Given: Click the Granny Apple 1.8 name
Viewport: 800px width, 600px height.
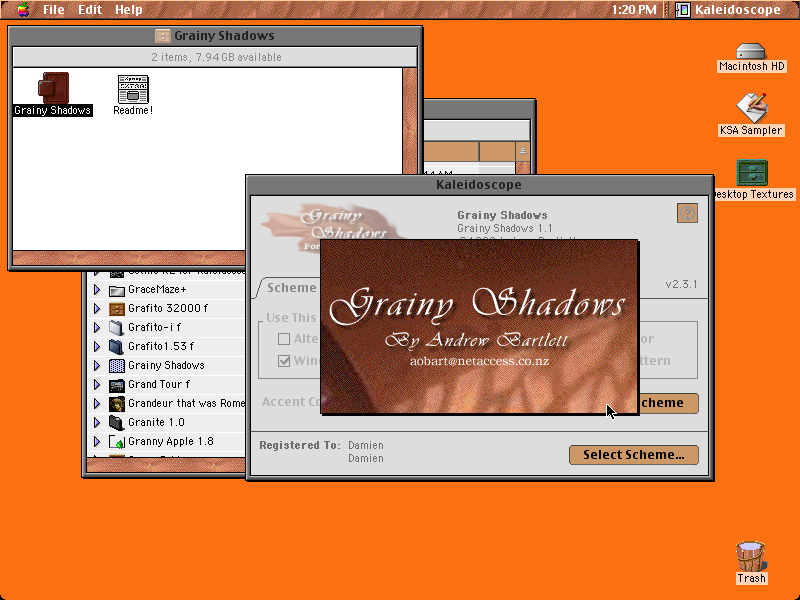Looking at the screenshot, I should pyautogui.click(x=171, y=441).
